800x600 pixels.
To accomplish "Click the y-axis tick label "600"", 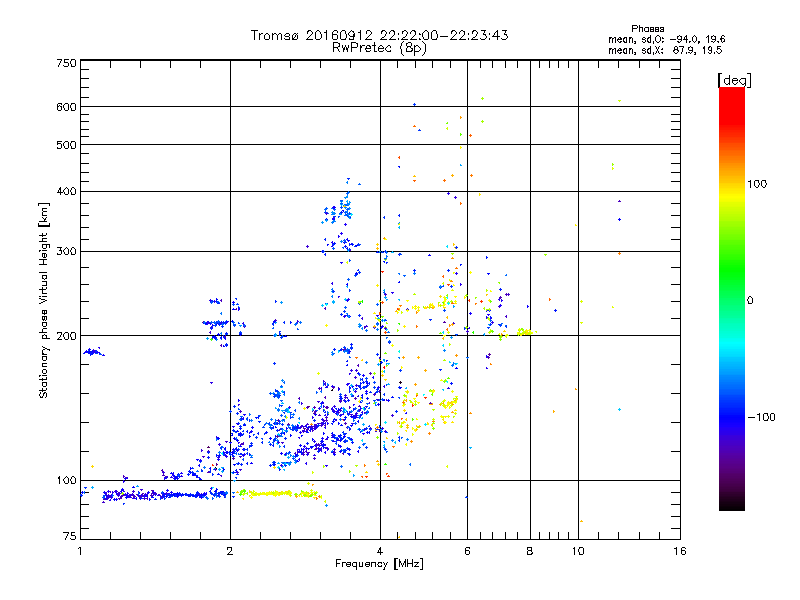I will (x=66, y=107).
